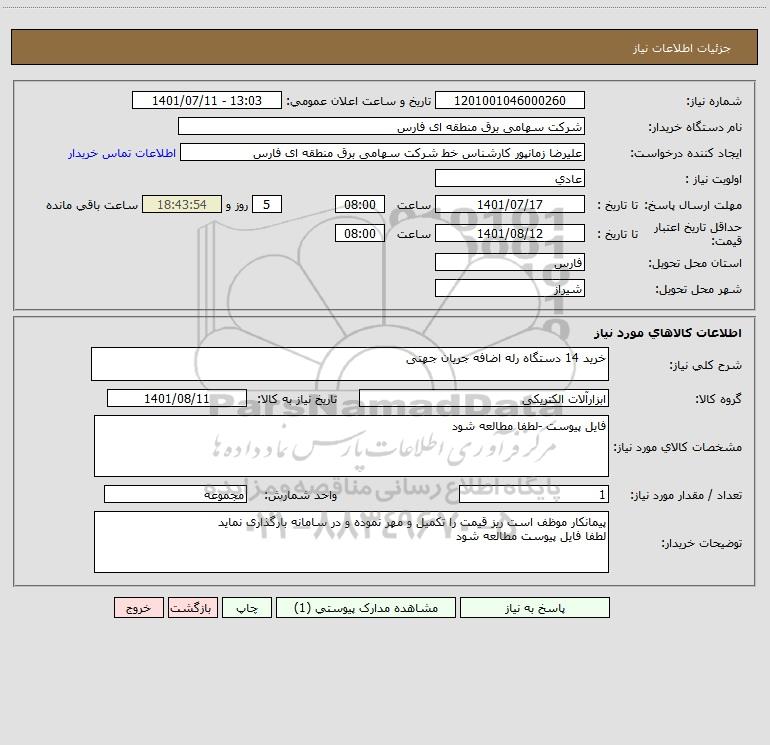Click the delivery city field شیراز
Viewport: 770px width, 745px height.
click(x=510, y=288)
